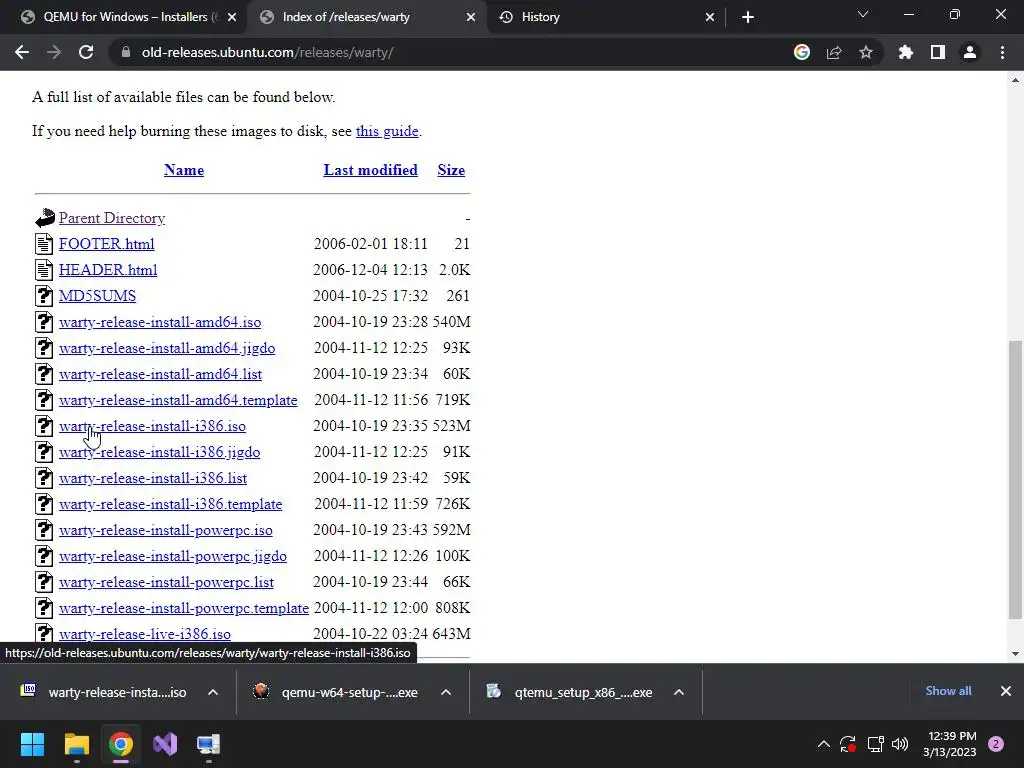Open notification center badge
Image resolution: width=1024 pixels, height=768 pixels.
click(x=996, y=744)
